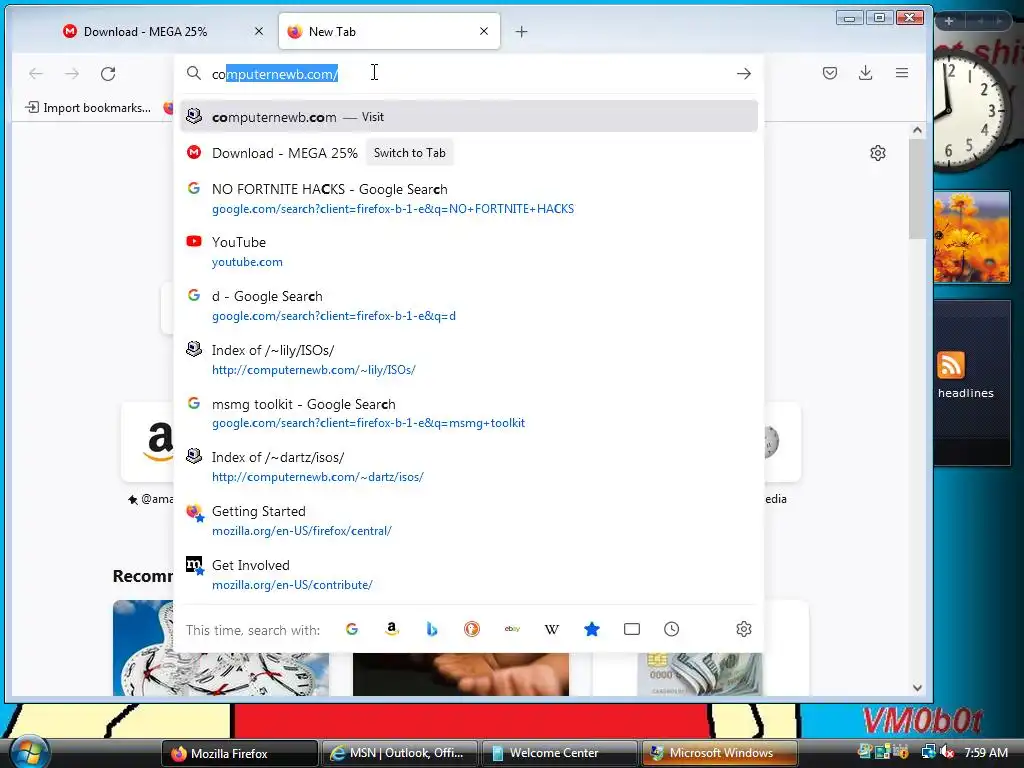Open Get Involved bookmark suggestion
The width and height of the screenshot is (1024, 768).
point(469,574)
